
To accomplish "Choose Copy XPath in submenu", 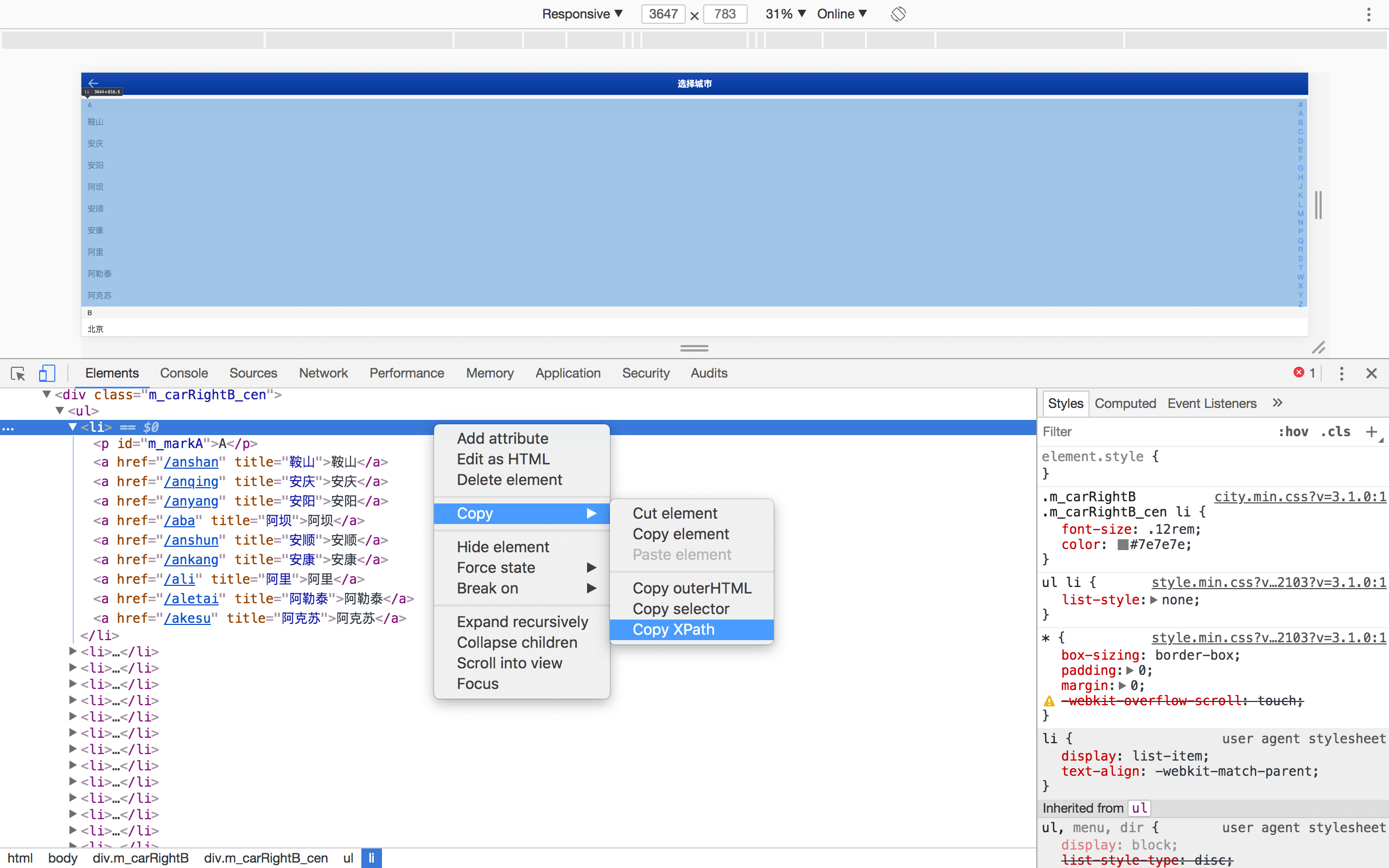I will (692, 630).
